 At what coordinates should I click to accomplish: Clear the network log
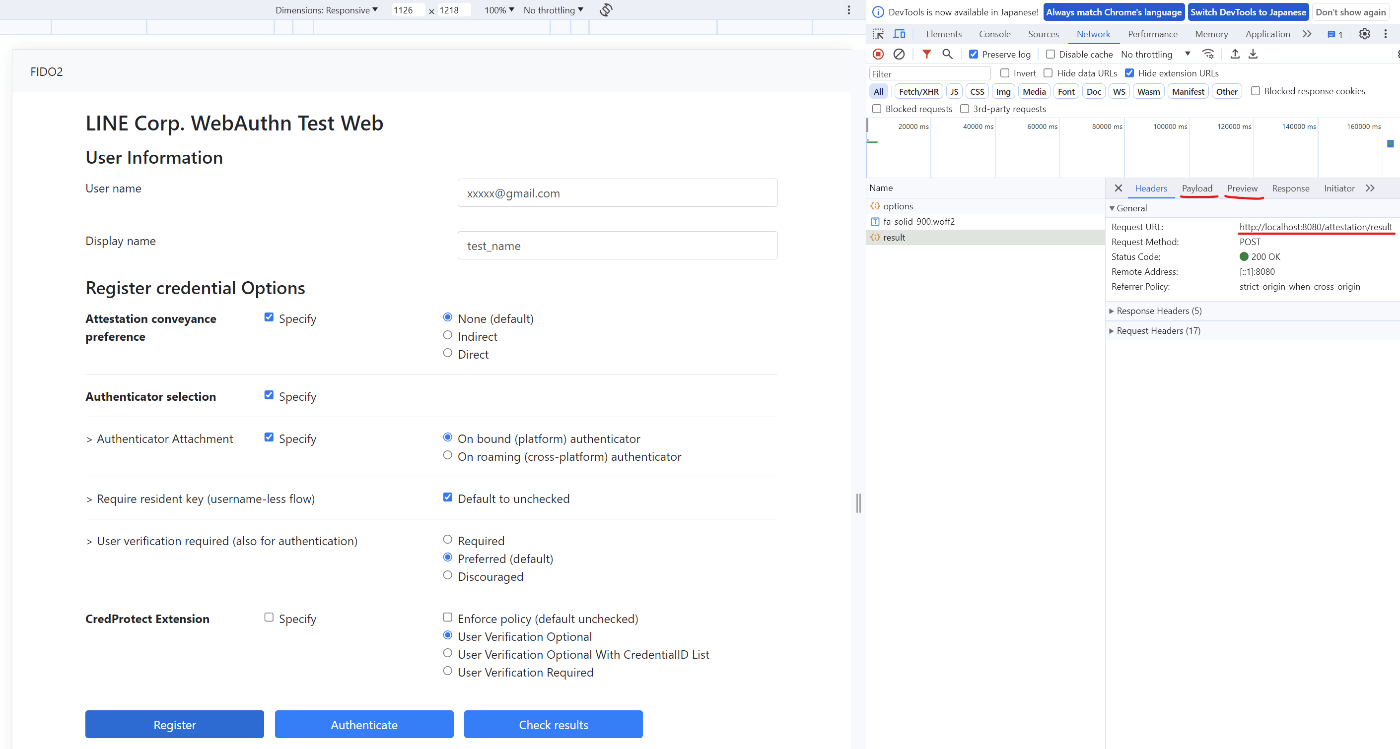(899, 54)
